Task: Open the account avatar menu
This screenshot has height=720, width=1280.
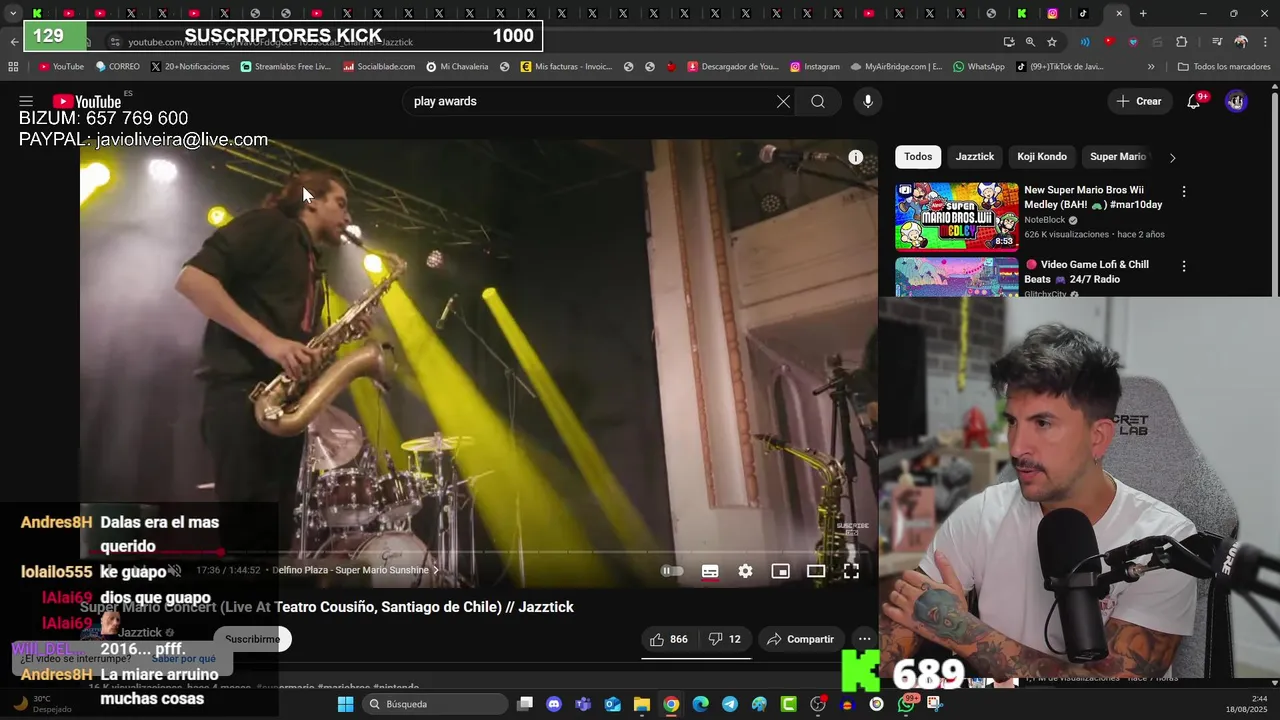Action: pos(1236,101)
